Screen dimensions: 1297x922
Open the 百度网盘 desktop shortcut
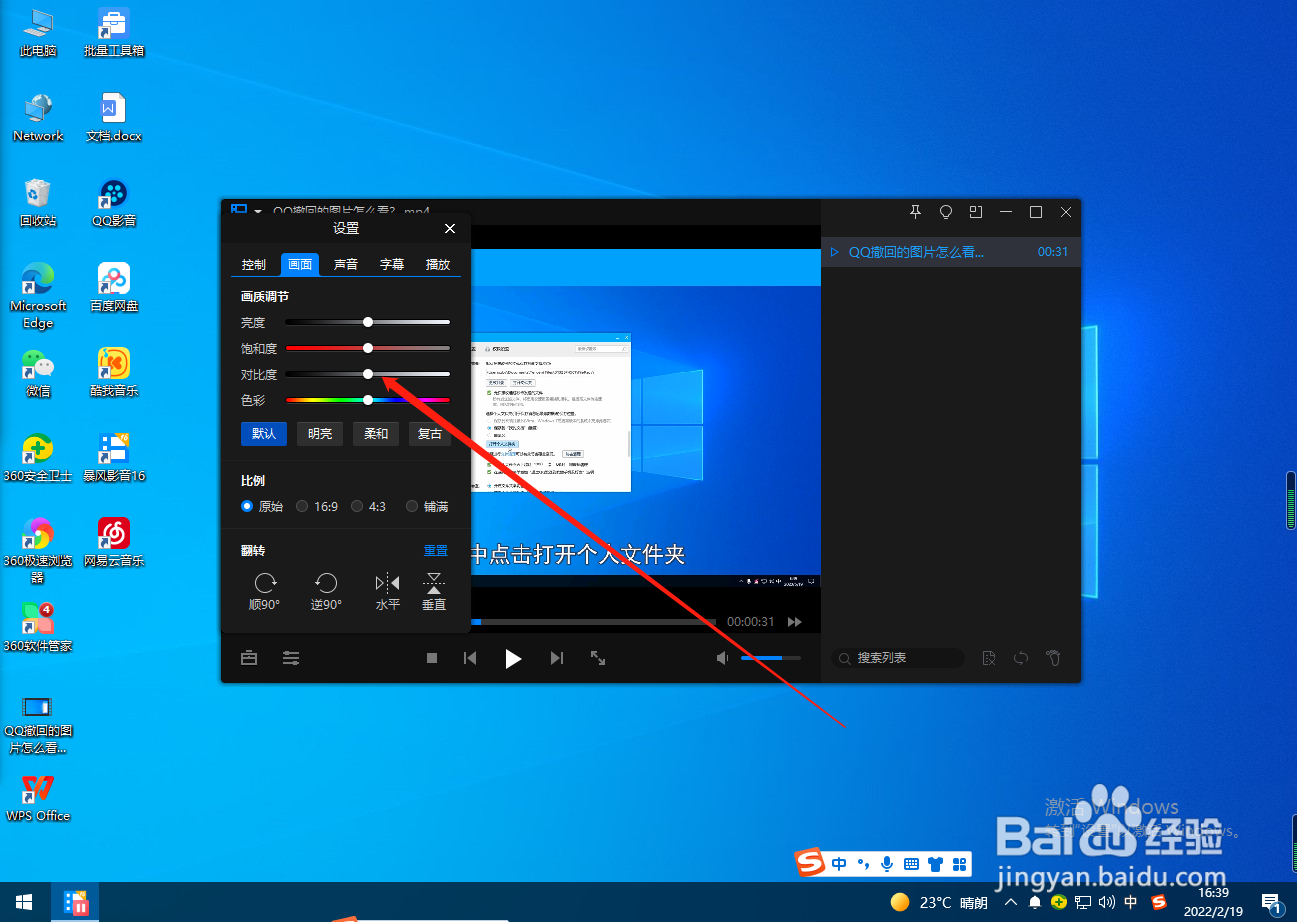point(114,288)
